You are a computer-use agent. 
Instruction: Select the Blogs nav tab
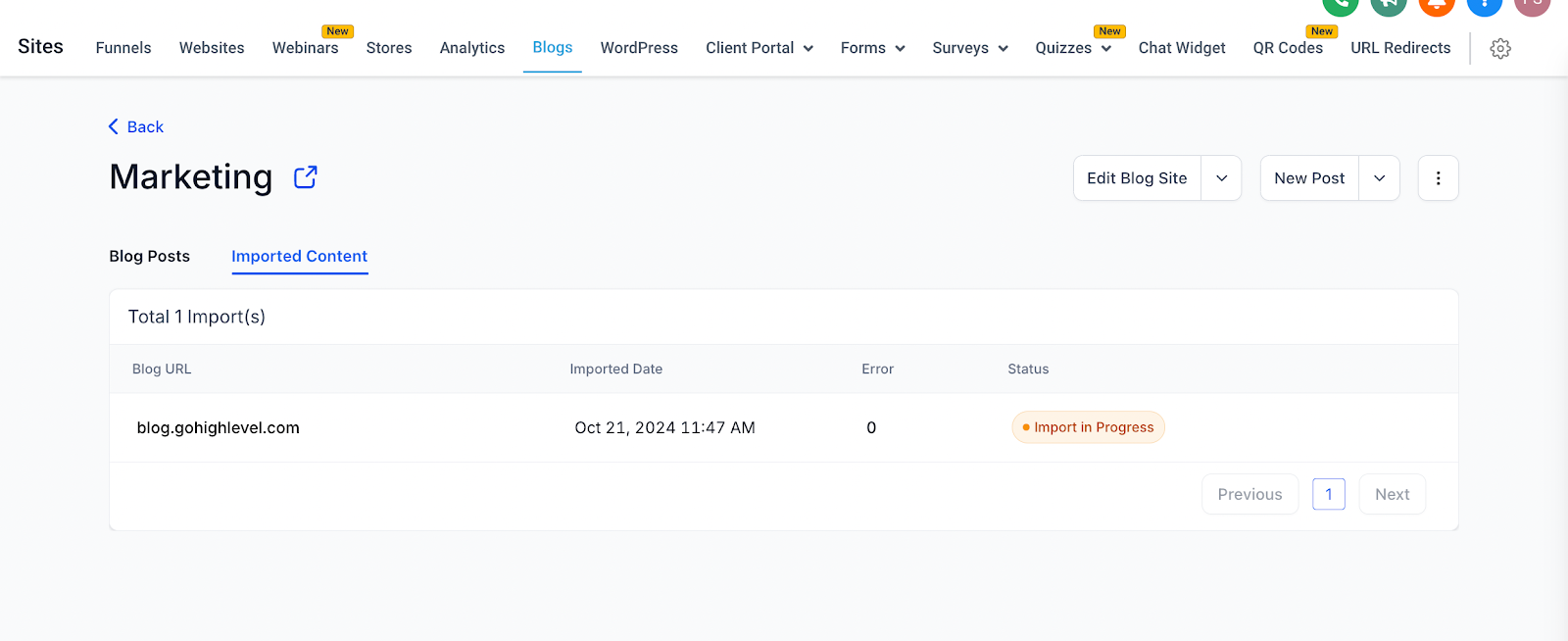click(553, 48)
